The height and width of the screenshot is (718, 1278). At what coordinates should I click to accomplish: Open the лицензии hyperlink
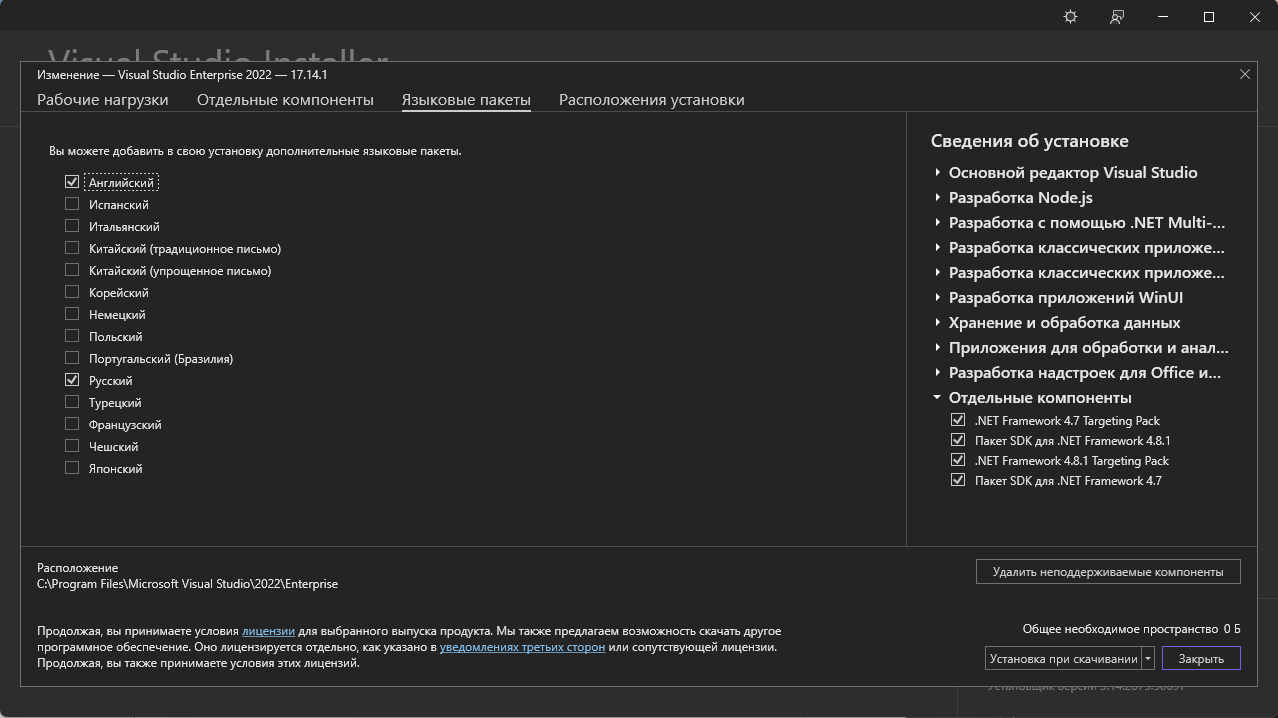pyautogui.click(x=268, y=632)
